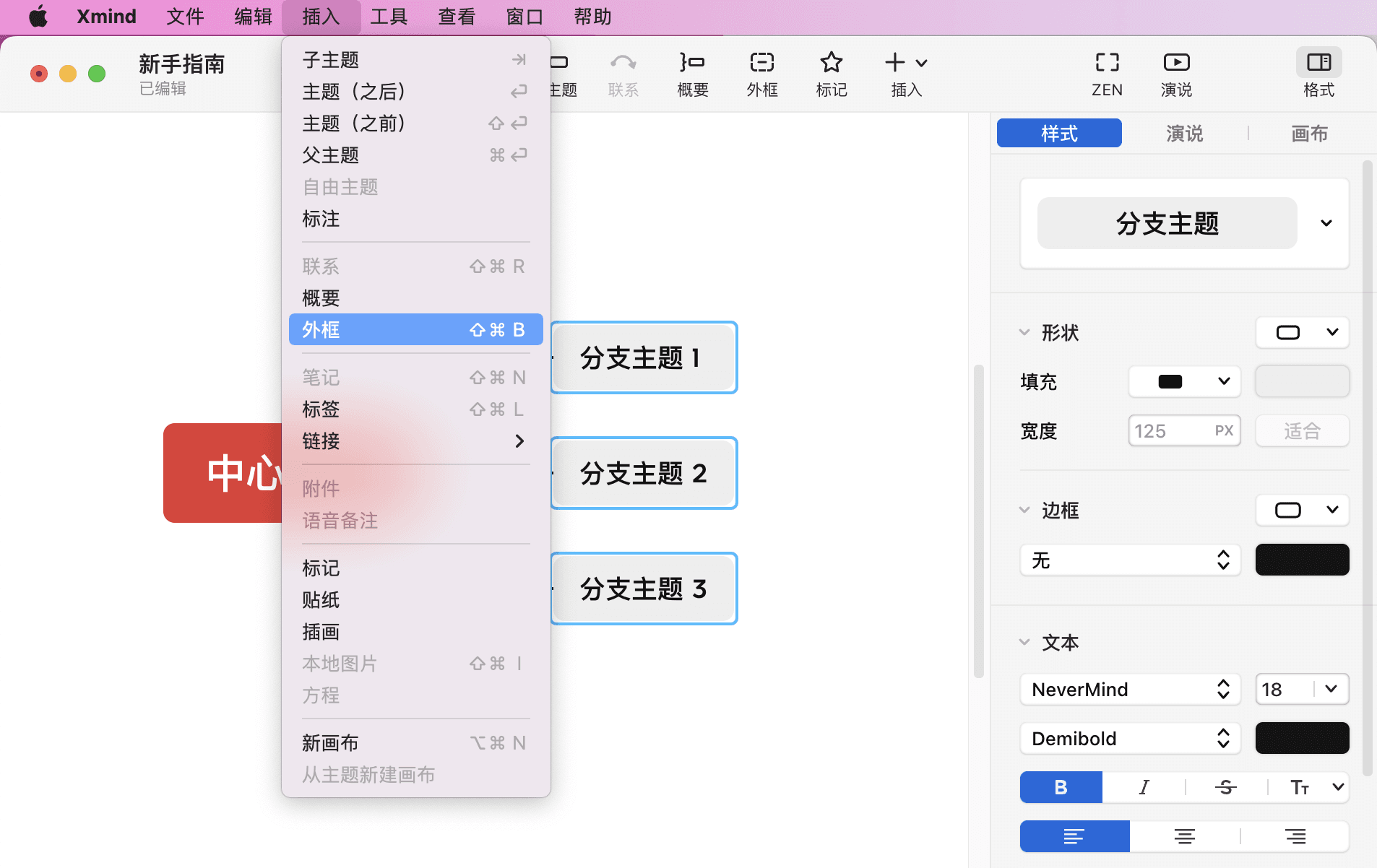
Task: Toggle strikethrough text style
Action: pos(1225,787)
